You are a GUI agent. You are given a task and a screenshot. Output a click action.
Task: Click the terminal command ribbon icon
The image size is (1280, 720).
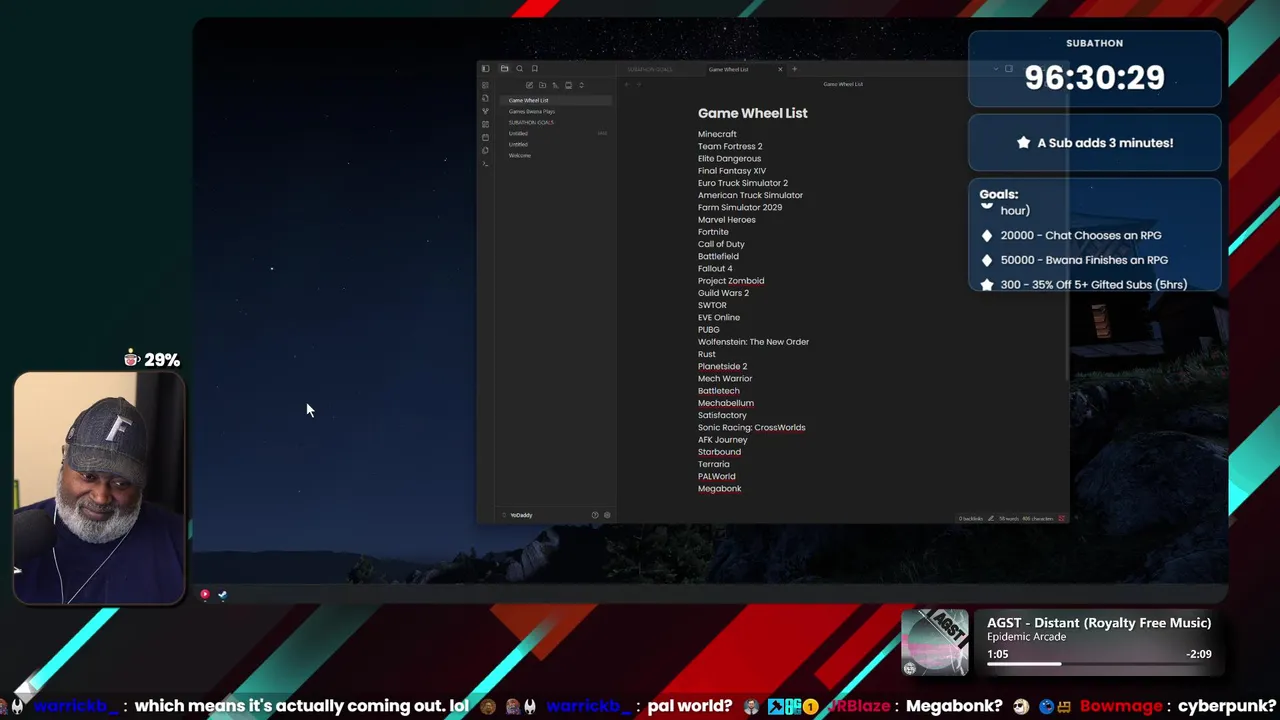point(485,164)
